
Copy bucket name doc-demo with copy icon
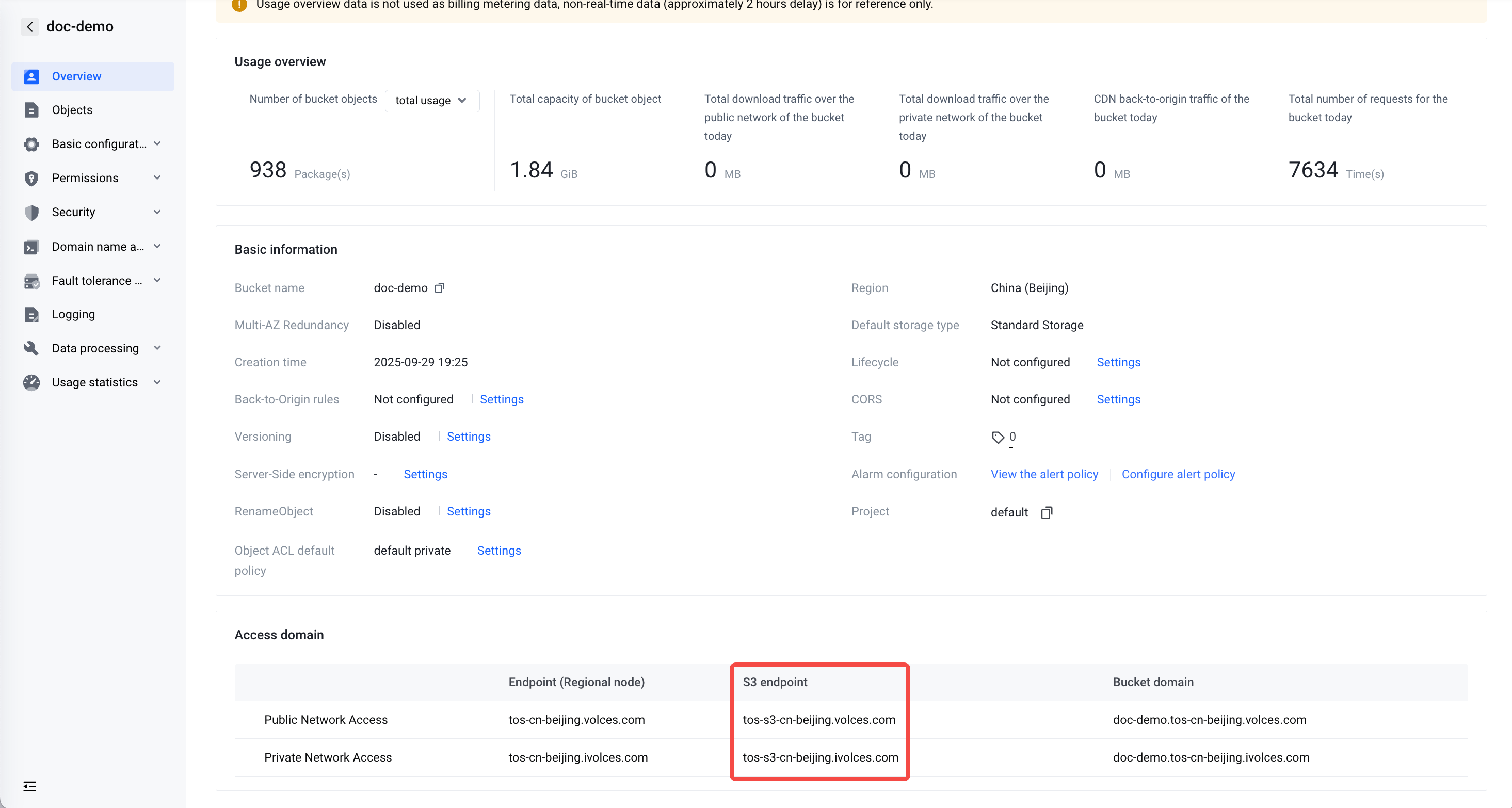(439, 287)
